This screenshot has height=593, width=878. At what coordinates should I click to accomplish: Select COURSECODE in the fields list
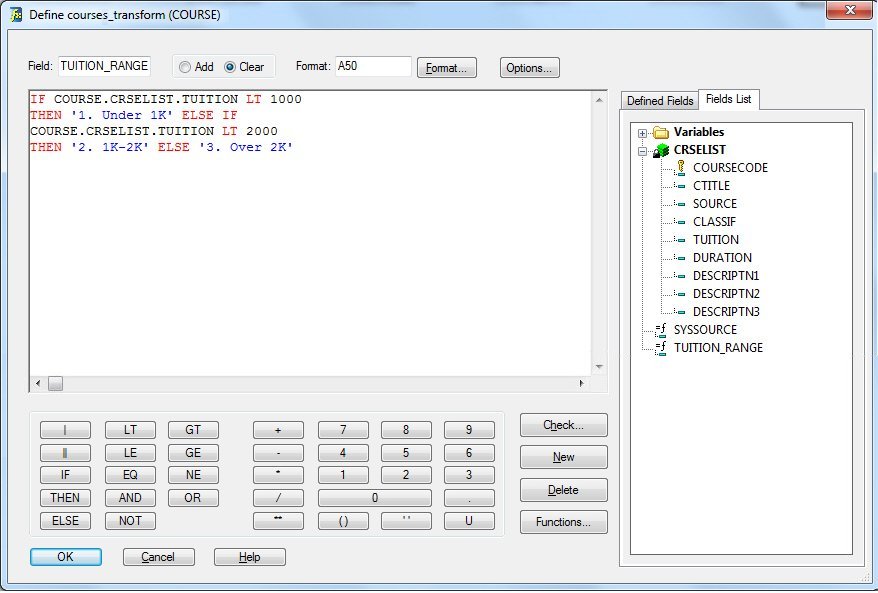point(730,168)
